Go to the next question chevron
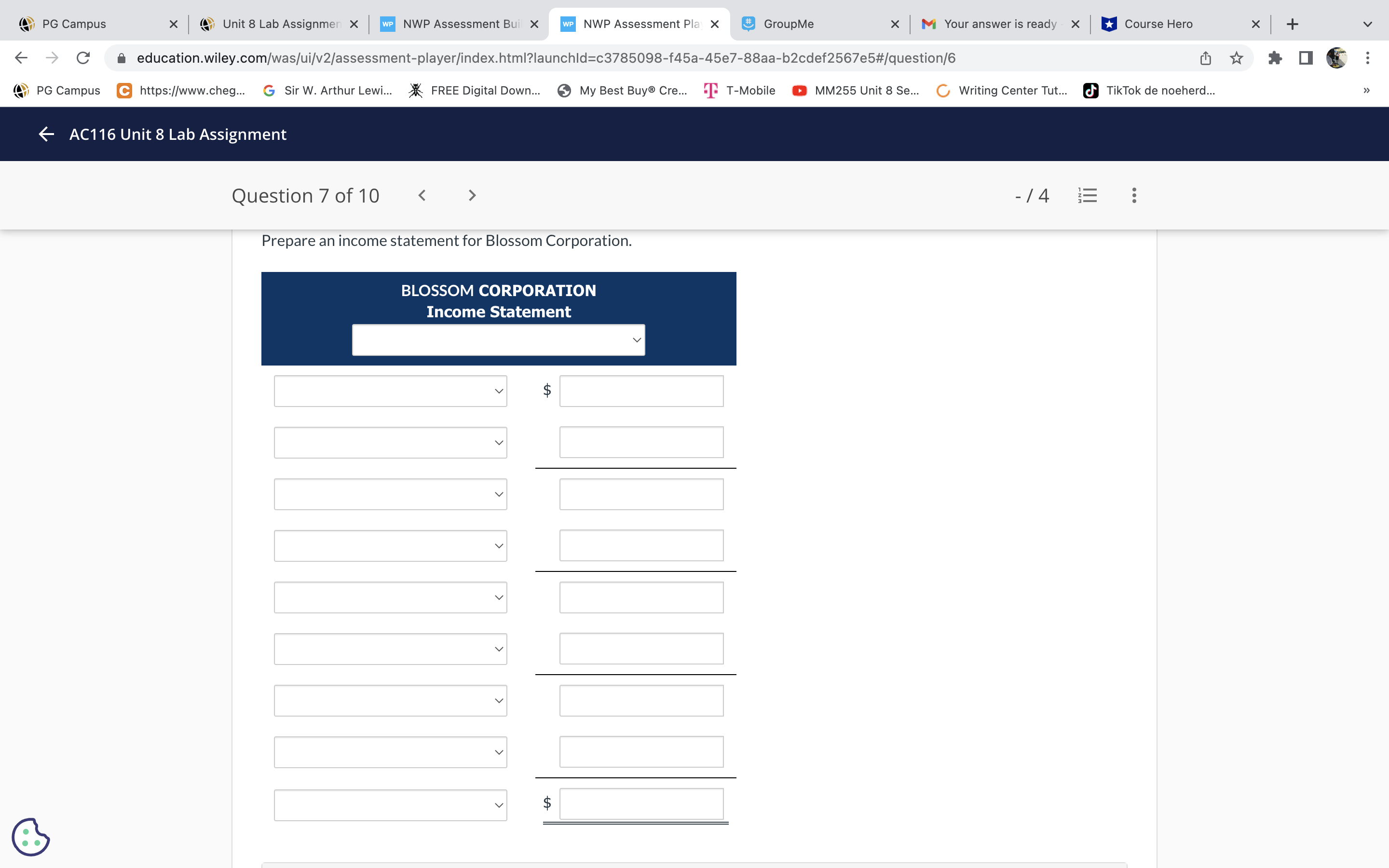Screen dimensions: 1389x868 [472, 196]
